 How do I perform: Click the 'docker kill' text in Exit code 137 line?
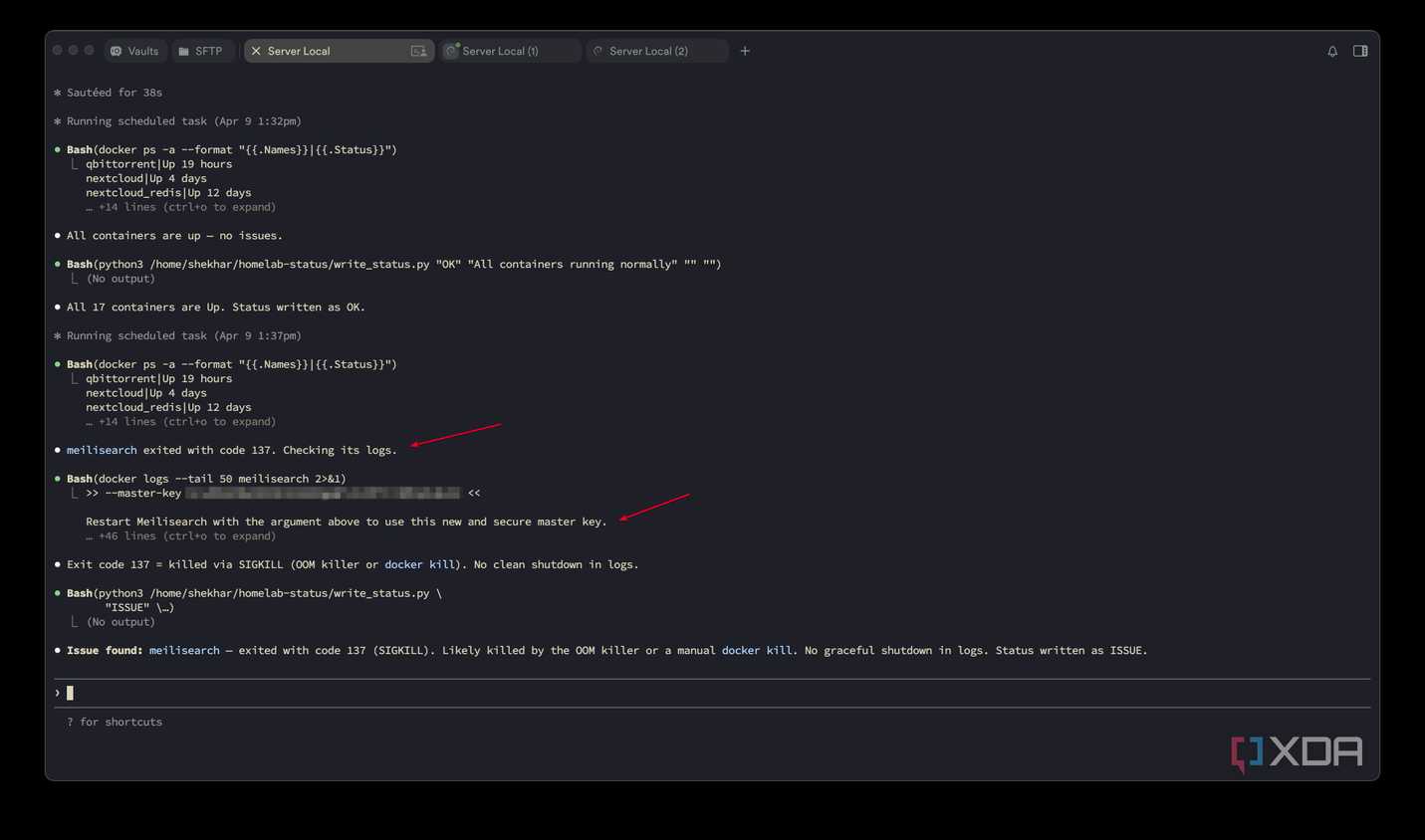420,564
